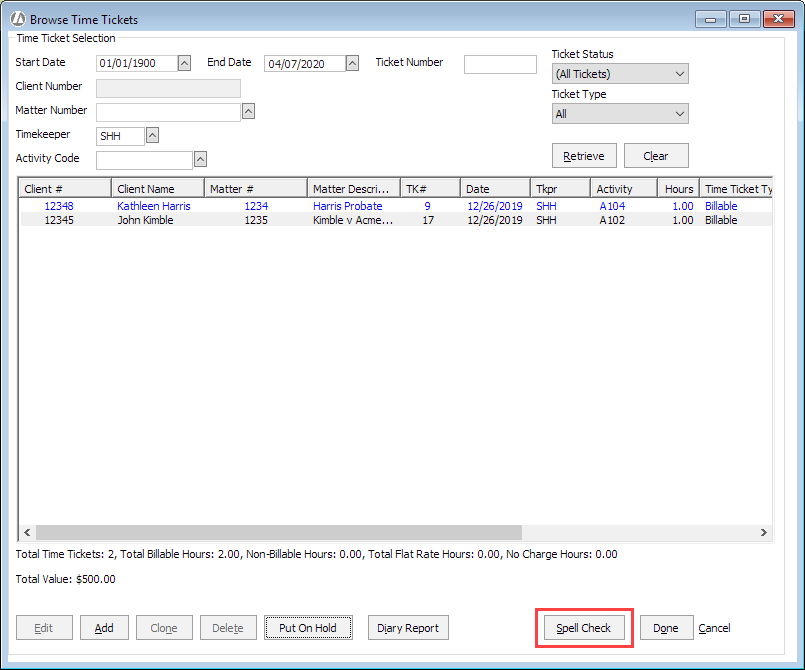Screen dimensions: 805x670
Task: Click the Client Number field
Action: [x=168, y=88]
